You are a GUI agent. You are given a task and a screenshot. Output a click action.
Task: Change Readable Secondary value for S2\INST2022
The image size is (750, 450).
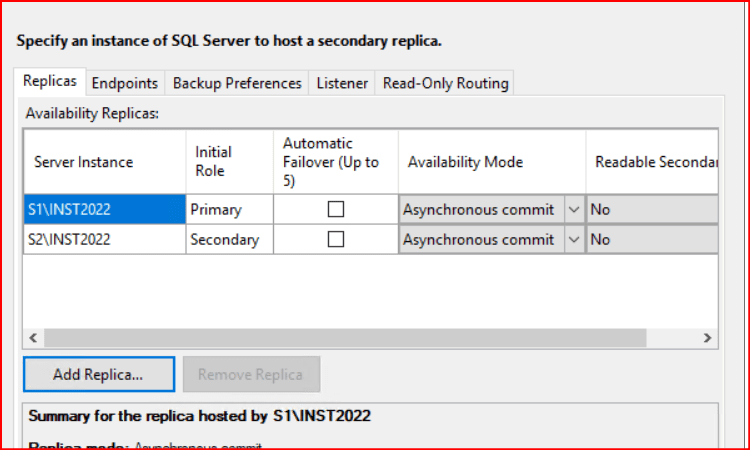tap(652, 240)
